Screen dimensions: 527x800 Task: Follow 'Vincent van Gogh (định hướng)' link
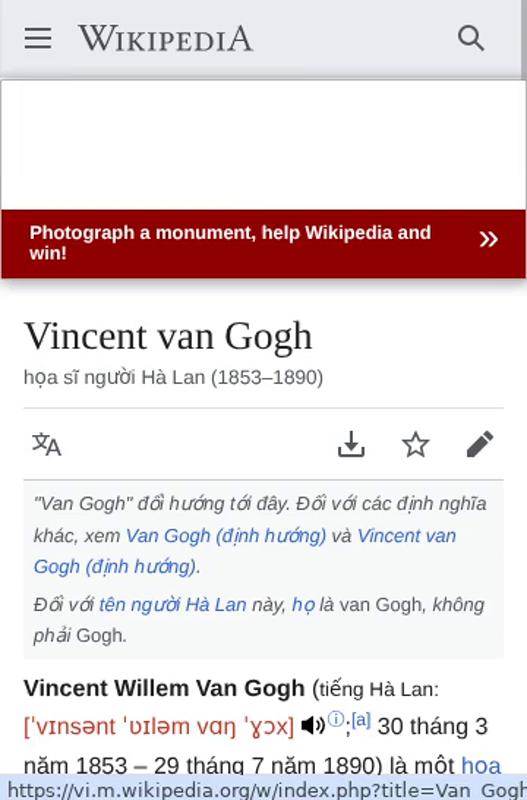[x=245, y=551]
